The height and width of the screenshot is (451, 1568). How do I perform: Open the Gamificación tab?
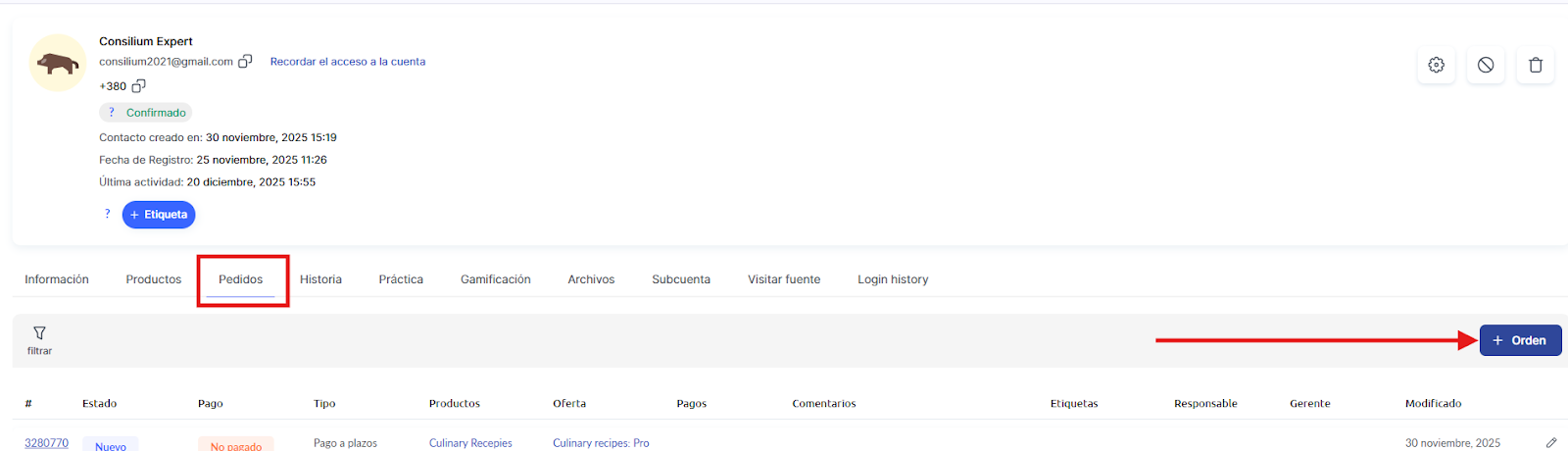tap(495, 279)
